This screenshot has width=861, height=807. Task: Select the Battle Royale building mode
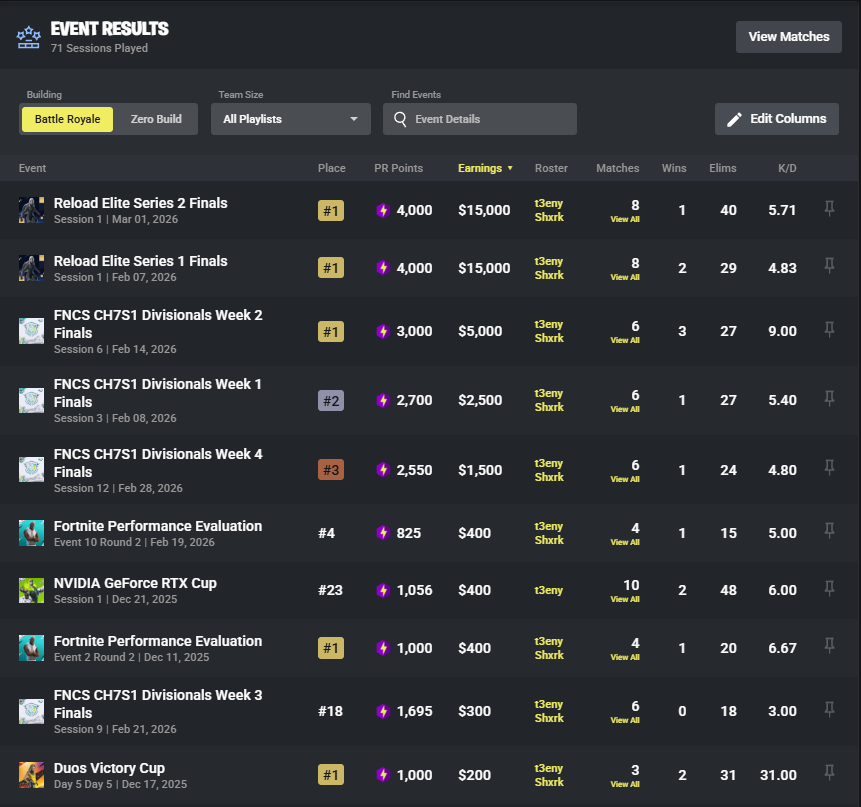[x=68, y=119]
